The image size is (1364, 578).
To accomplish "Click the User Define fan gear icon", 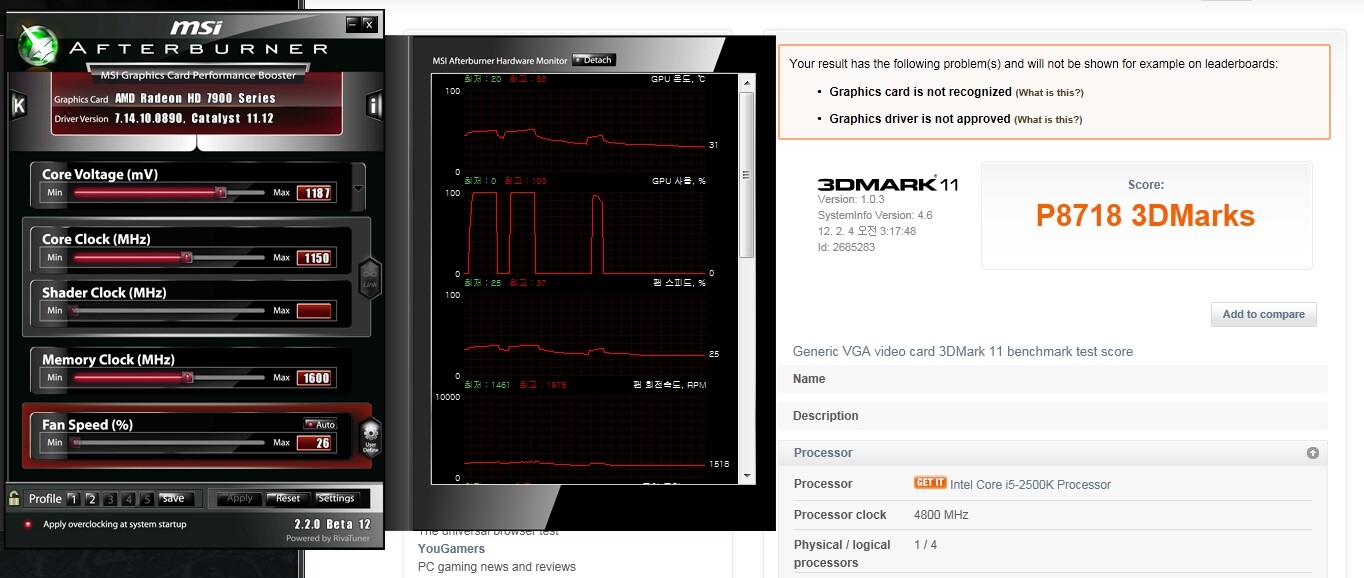I will [370, 438].
